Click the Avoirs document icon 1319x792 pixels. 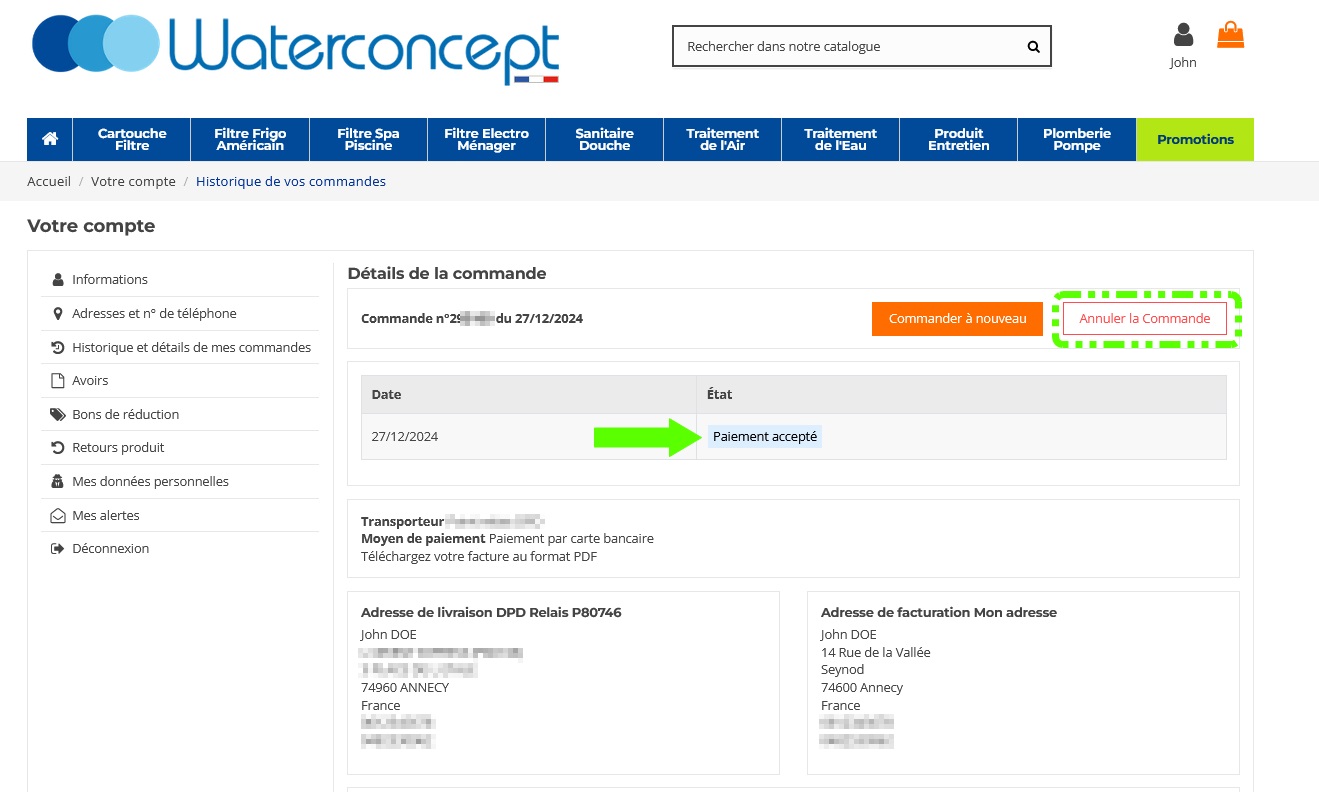[x=58, y=381]
